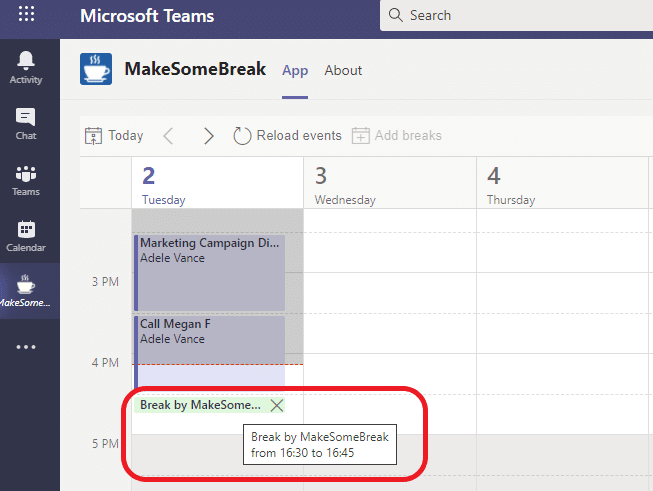The height and width of the screenshot is (491, 653).
Task: Click the MakeSomeBreak coffee cup logo
Action: click(96, 69)
